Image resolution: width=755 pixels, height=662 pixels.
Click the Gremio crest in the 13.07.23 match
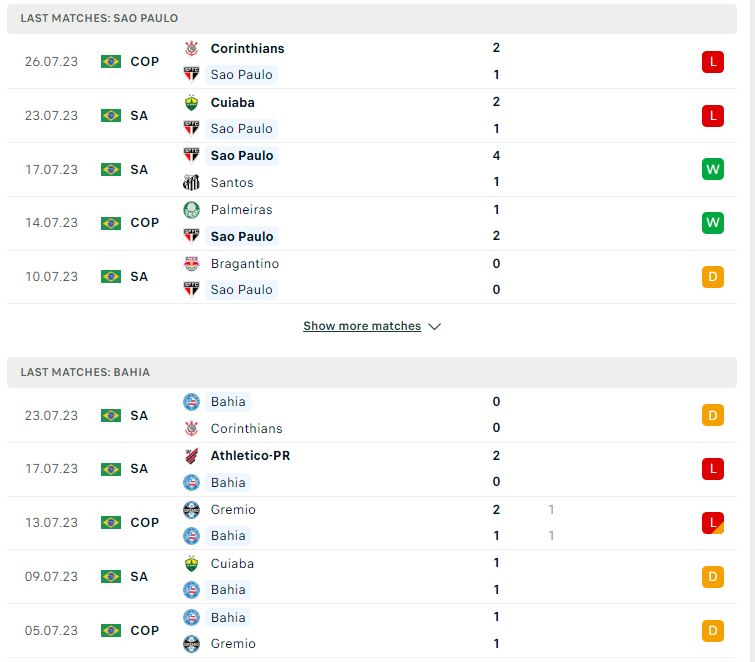pos(192,510)
